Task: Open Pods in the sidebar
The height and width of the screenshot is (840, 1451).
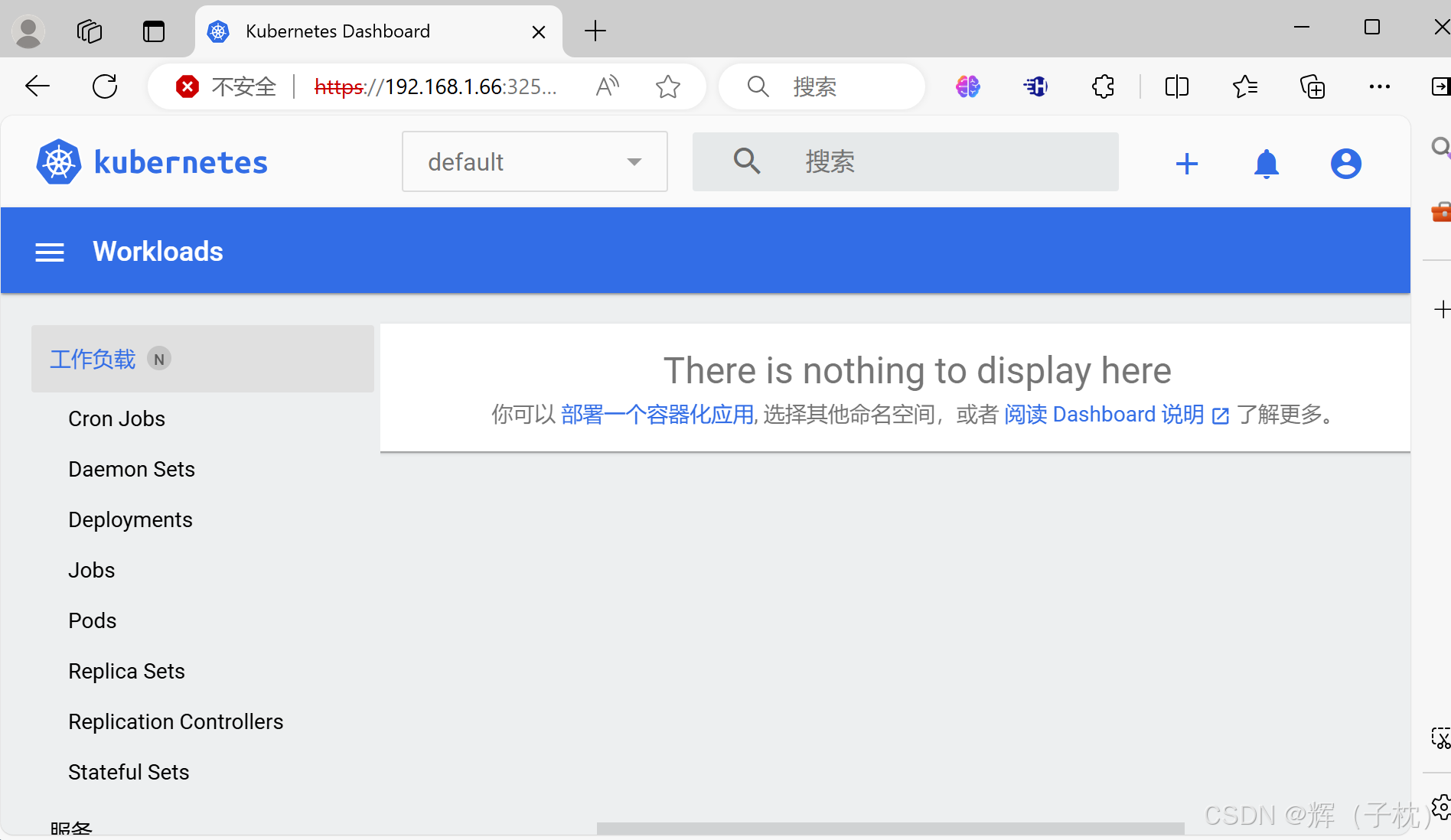Action: (93, 620)
